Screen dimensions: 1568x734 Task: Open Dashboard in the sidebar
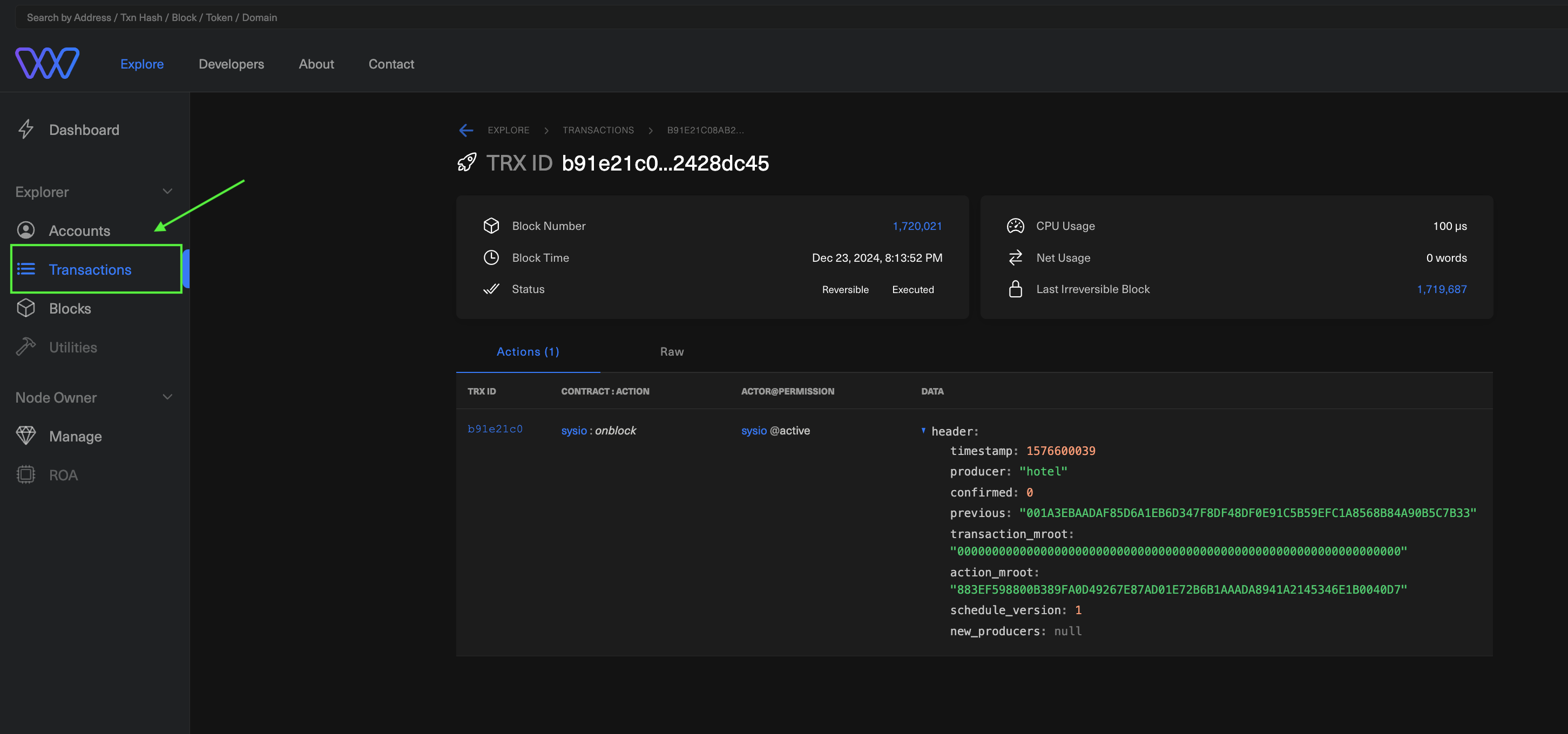(84, 130)
